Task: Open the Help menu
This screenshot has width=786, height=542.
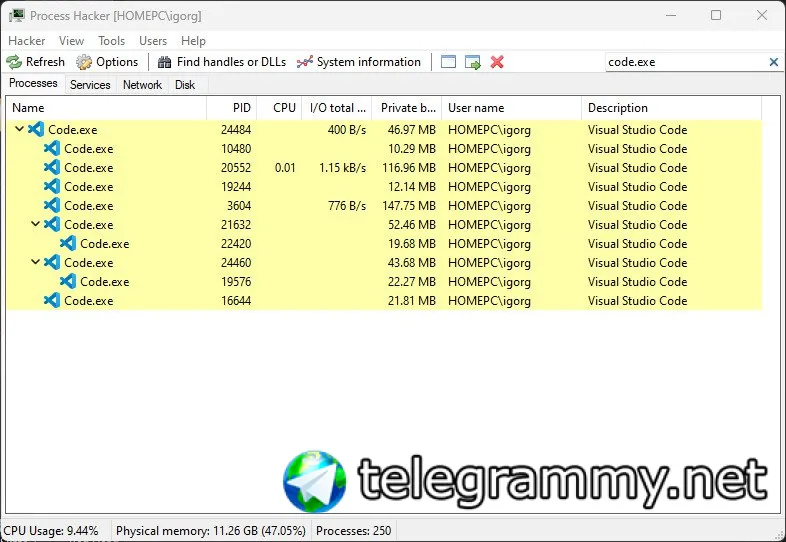Action: pos(193,41)
